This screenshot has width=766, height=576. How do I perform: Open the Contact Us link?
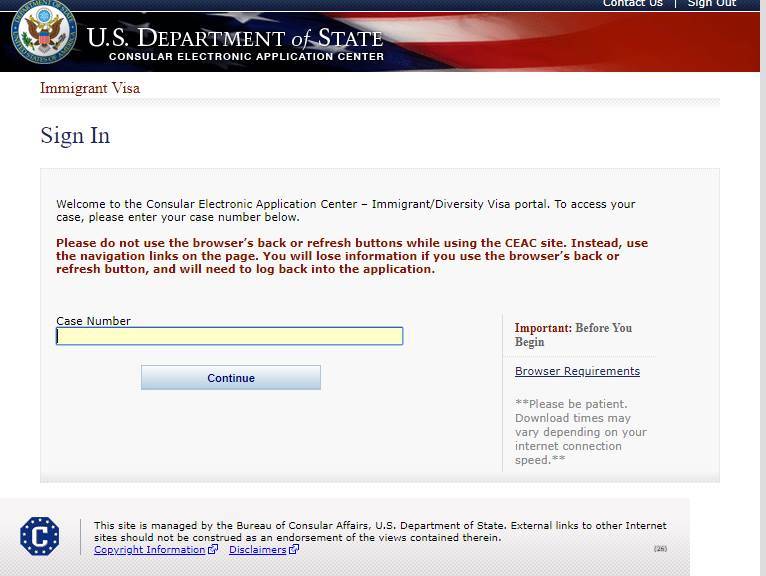pyautogui.click(x=633, y=4)
